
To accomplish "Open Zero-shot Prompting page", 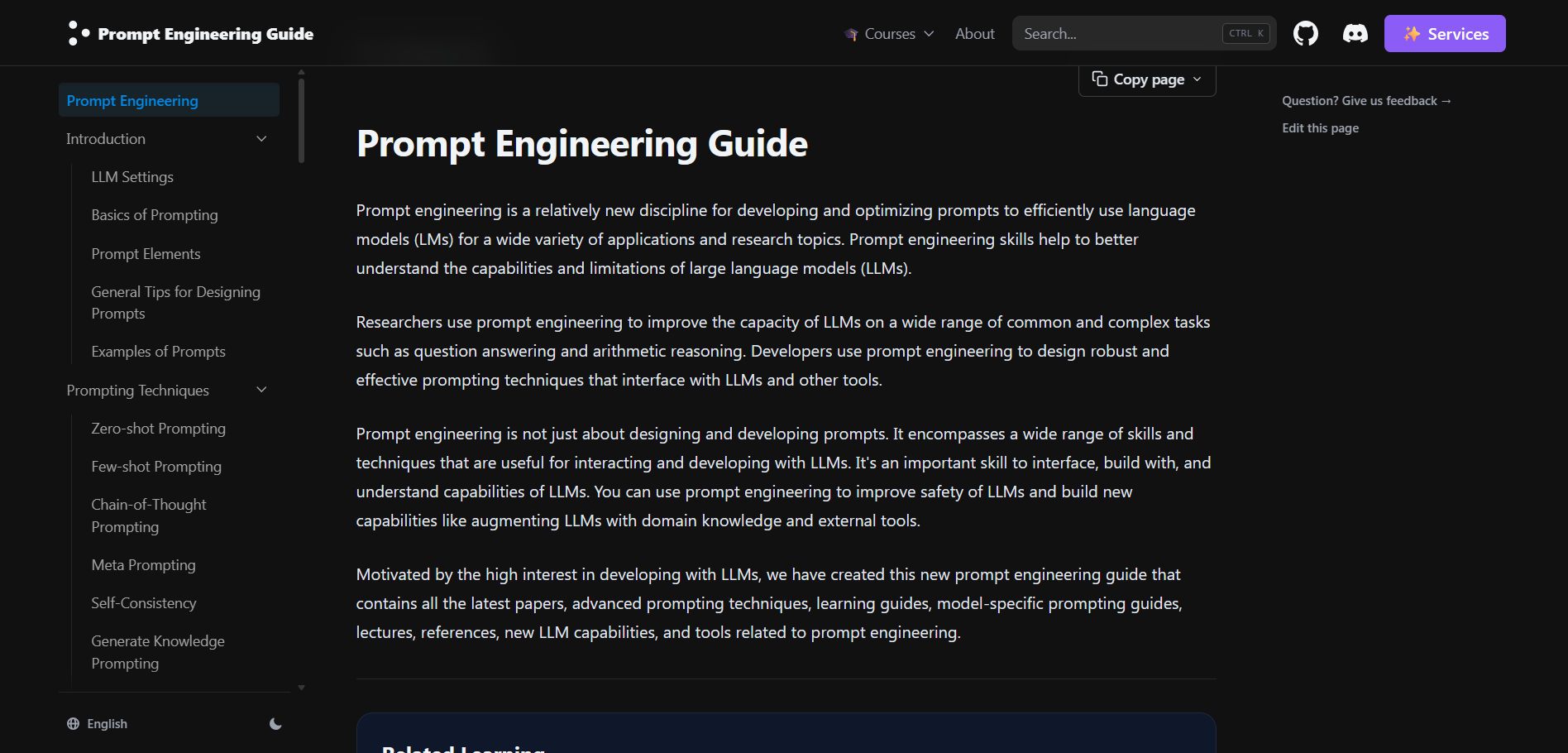I will coord(158,429).
